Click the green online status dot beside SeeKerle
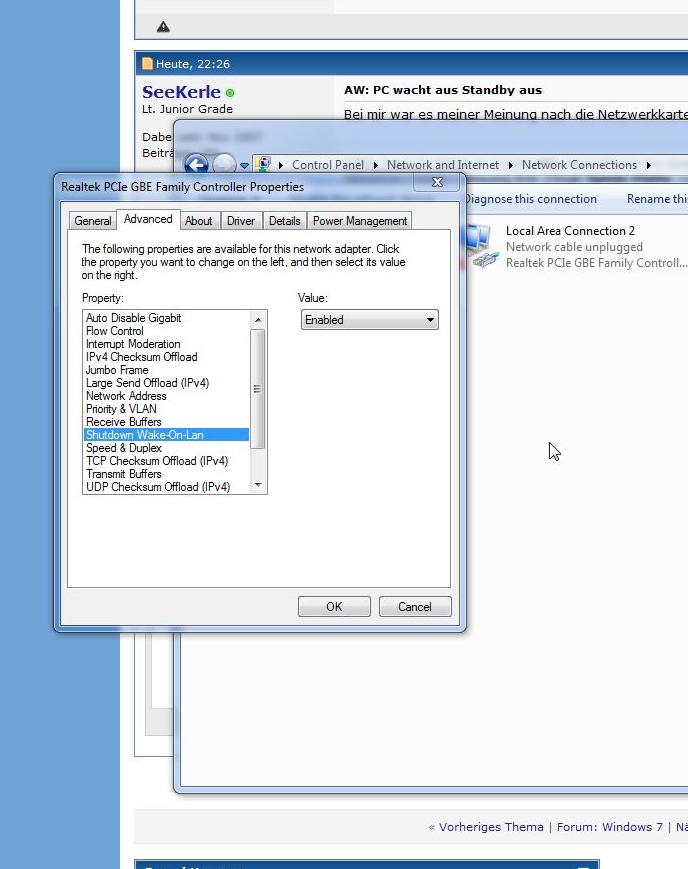The height and width of the screenshot is (869, 688). click(x=230, y=93)
